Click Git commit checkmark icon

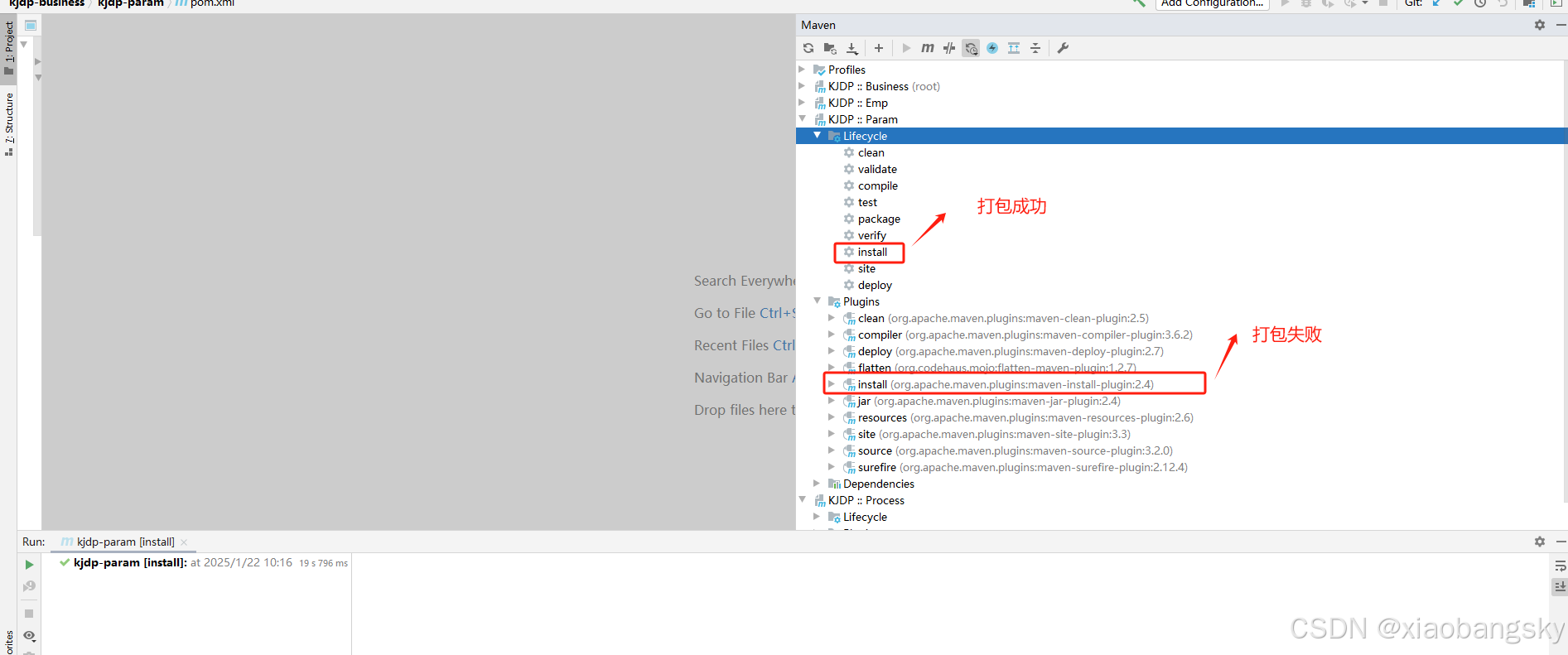1459,3
